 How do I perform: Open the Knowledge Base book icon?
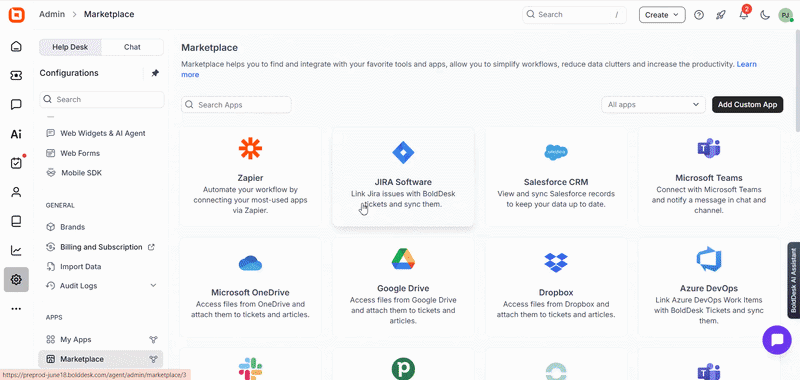(x=16, y=221)
